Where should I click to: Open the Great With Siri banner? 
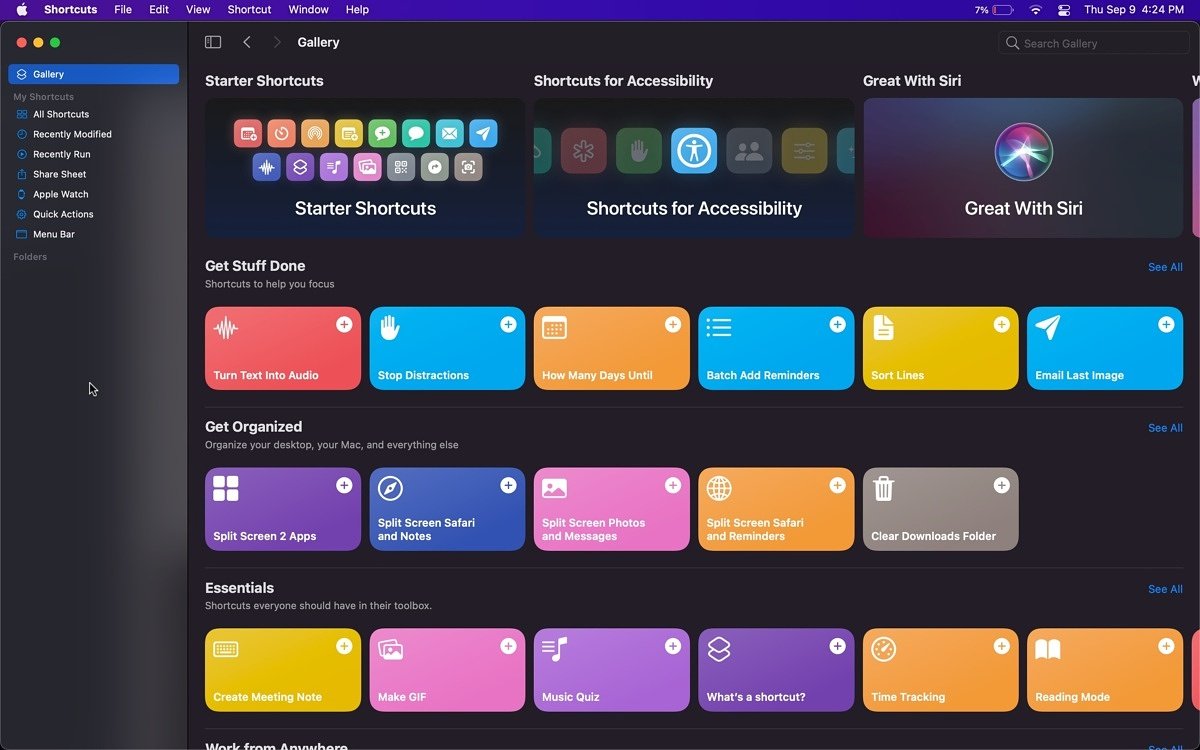point(1023,168)
